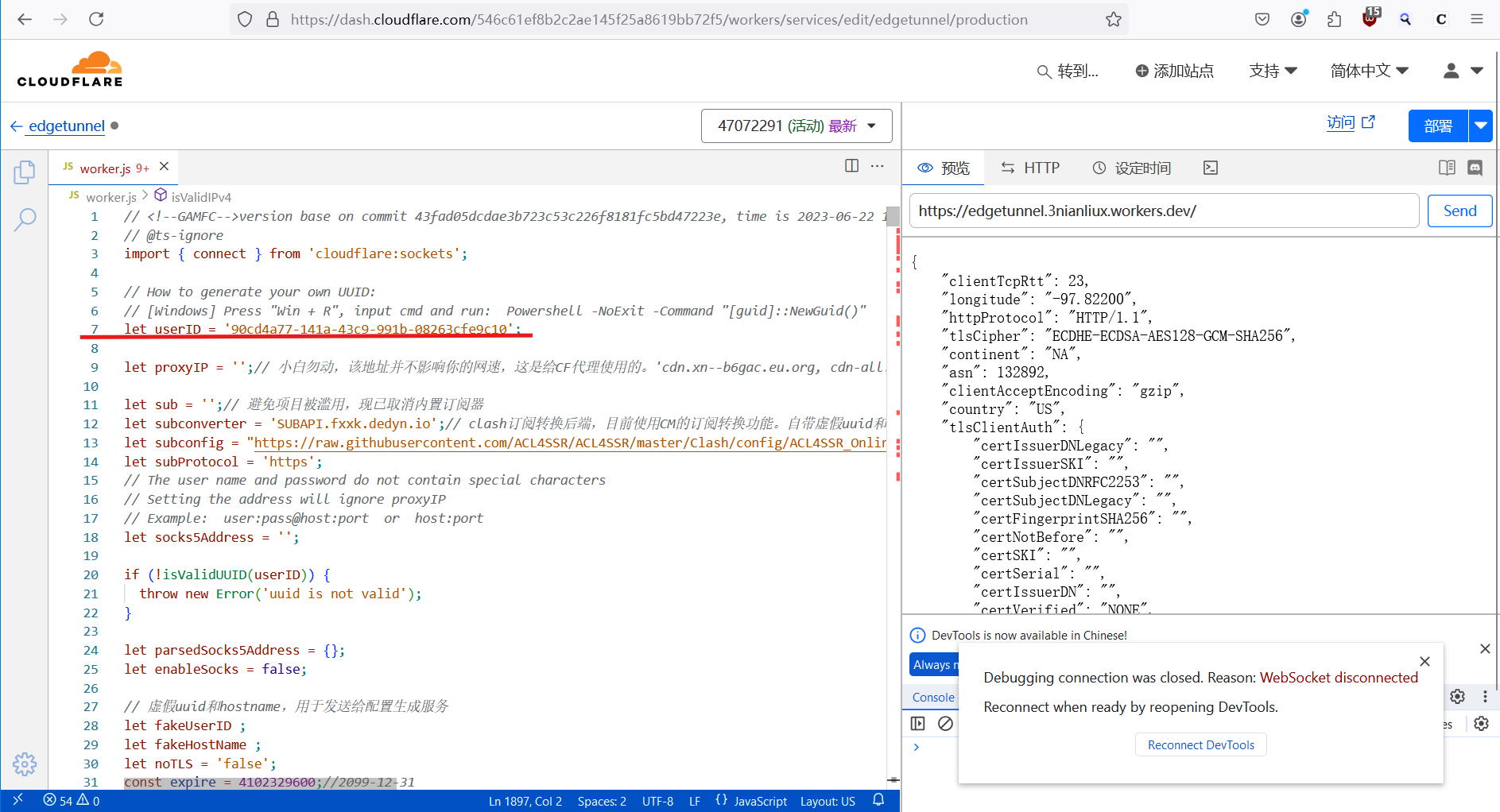Open the 访问 visit link
This screenshot has width=1500, height=812.
1351,122
